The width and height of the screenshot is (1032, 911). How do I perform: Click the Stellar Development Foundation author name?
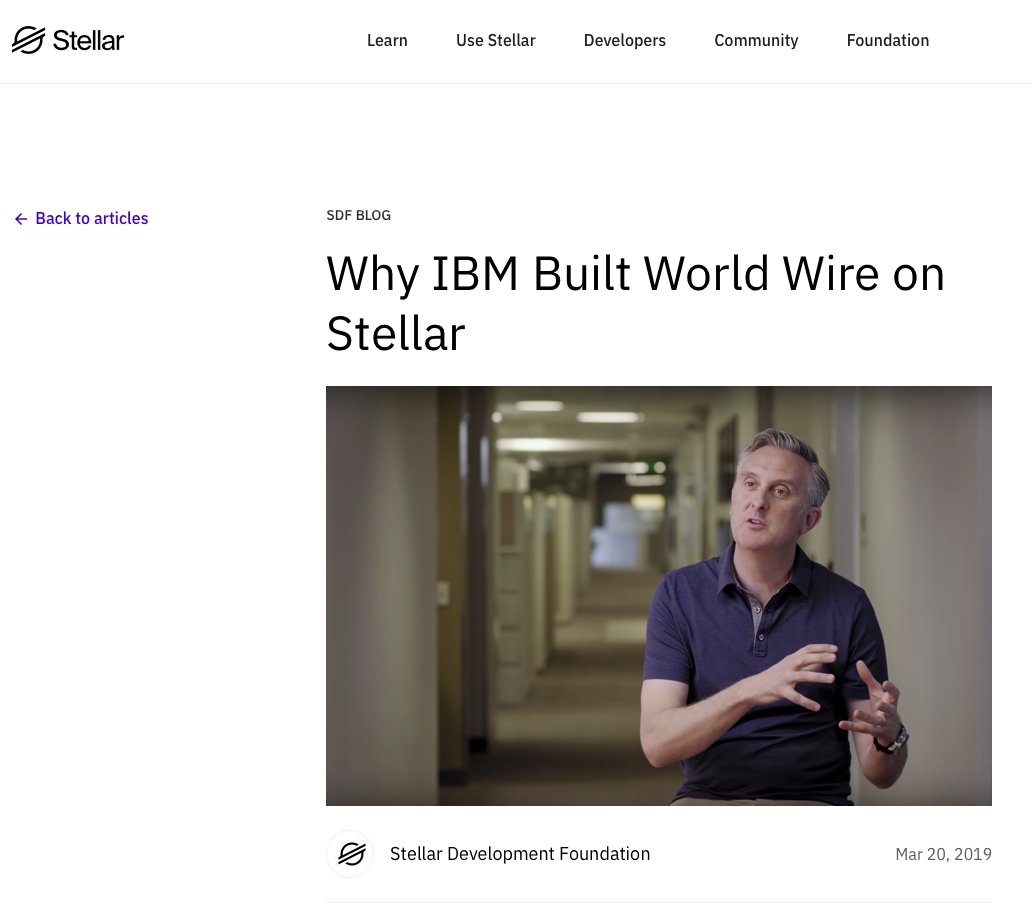pos(520,854)
